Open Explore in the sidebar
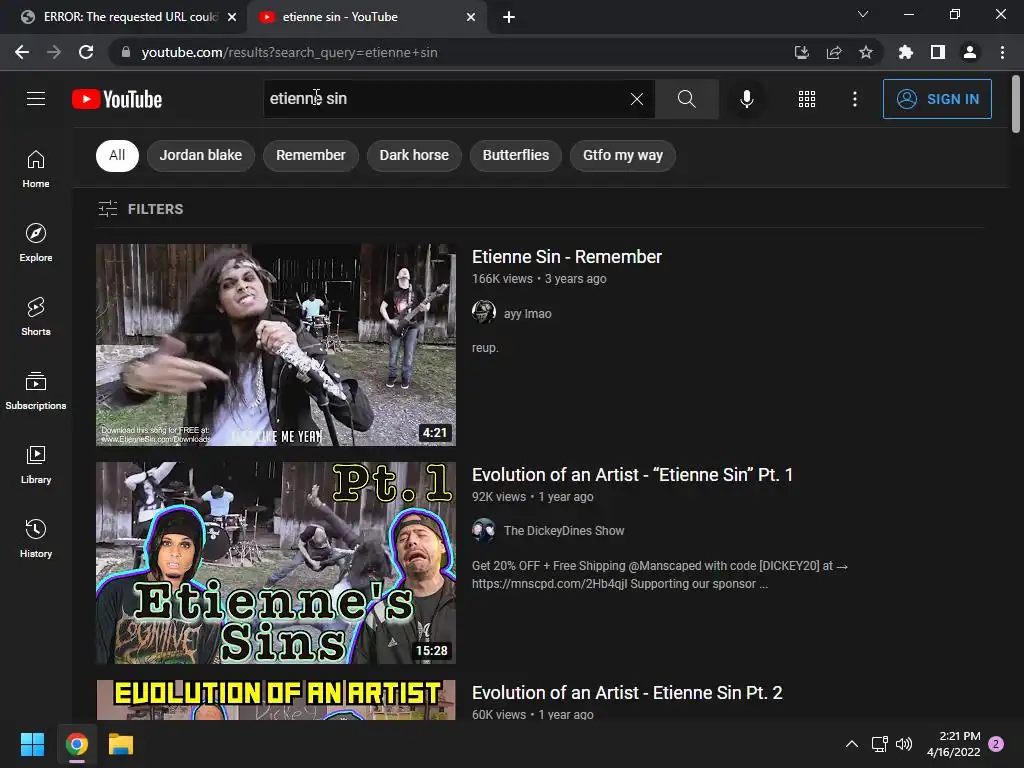Screen dimensions: 1024x768 point(36,243)
